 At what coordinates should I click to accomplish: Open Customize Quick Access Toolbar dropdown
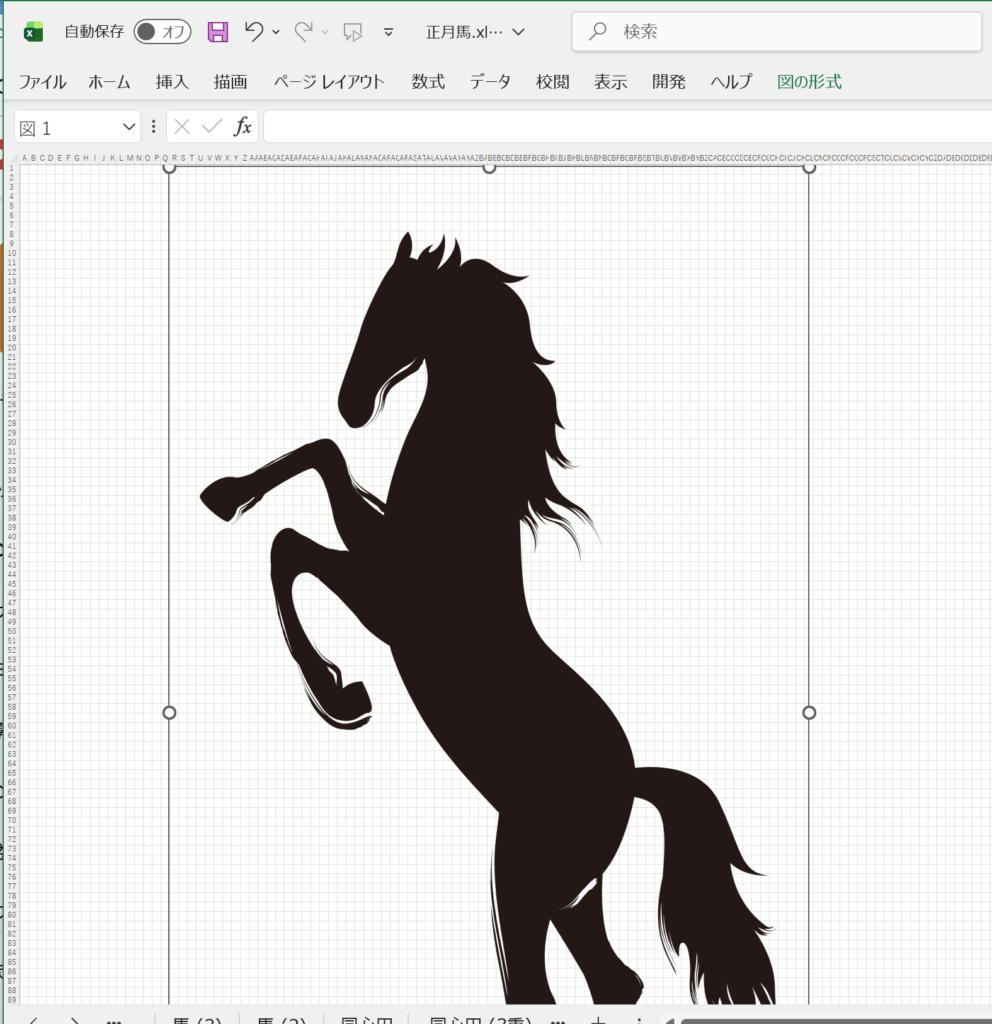[388, 32]
